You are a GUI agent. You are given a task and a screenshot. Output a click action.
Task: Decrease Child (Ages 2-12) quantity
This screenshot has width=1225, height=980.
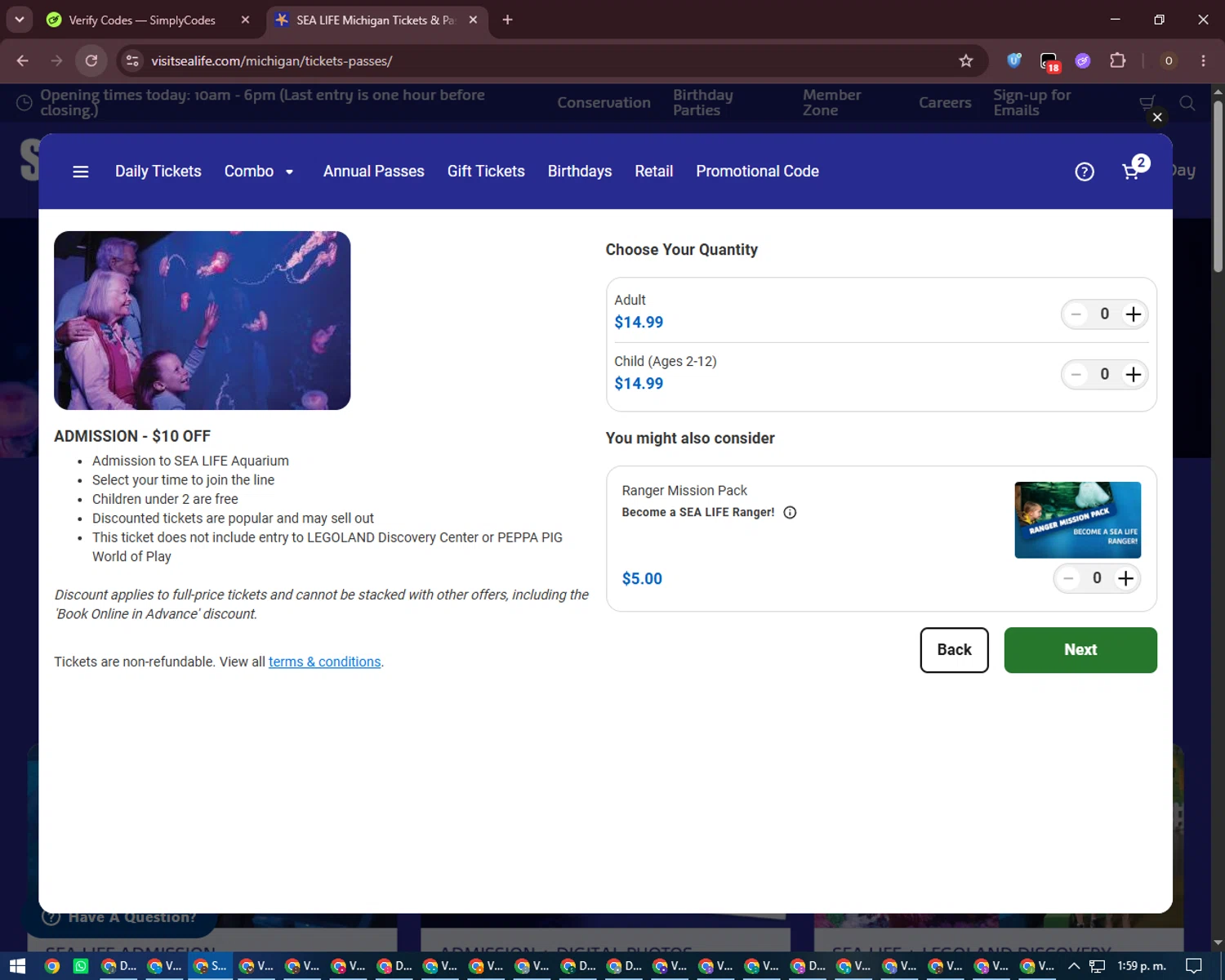(x=1076, y=375)
